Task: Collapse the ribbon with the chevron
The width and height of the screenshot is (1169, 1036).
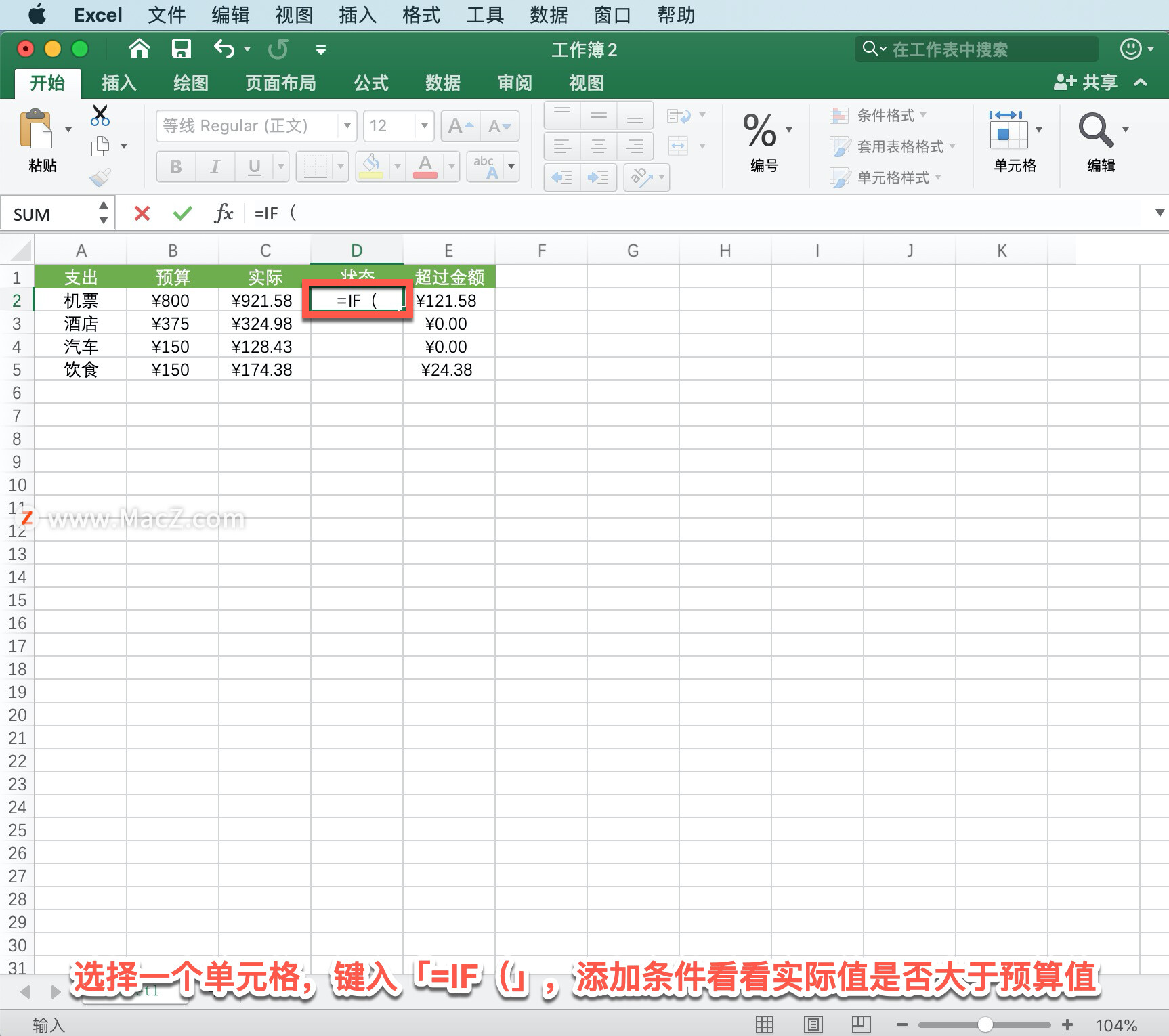Action: point(1141,83)
